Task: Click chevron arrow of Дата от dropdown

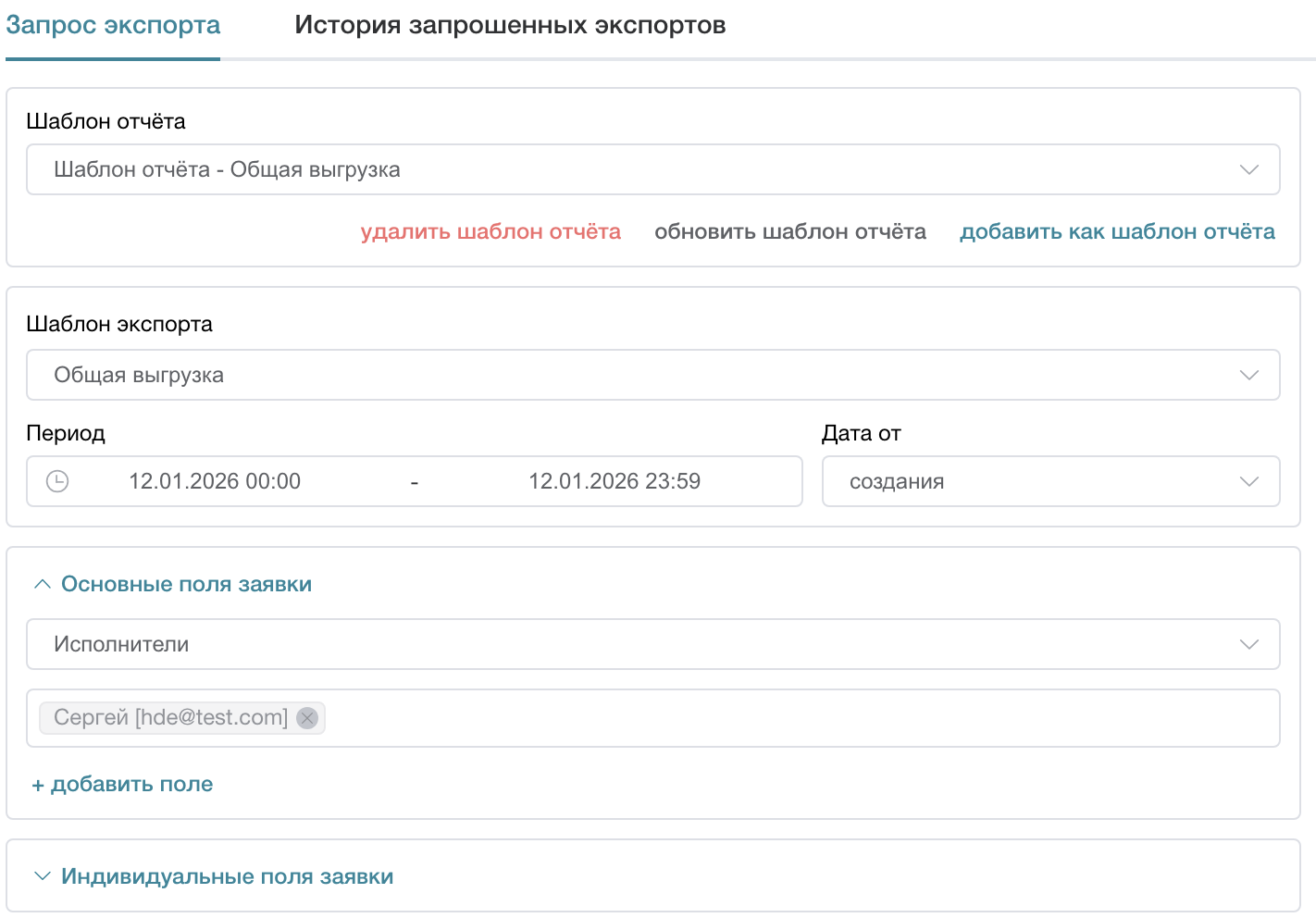Action: 1248,482
